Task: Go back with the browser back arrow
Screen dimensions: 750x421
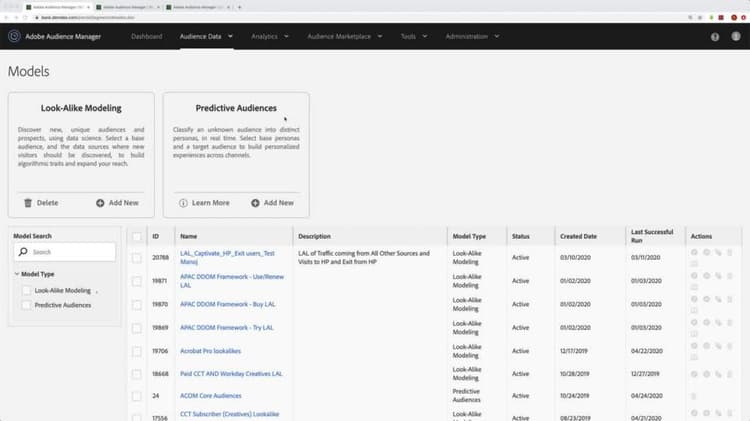Action: tap(7, 18)
